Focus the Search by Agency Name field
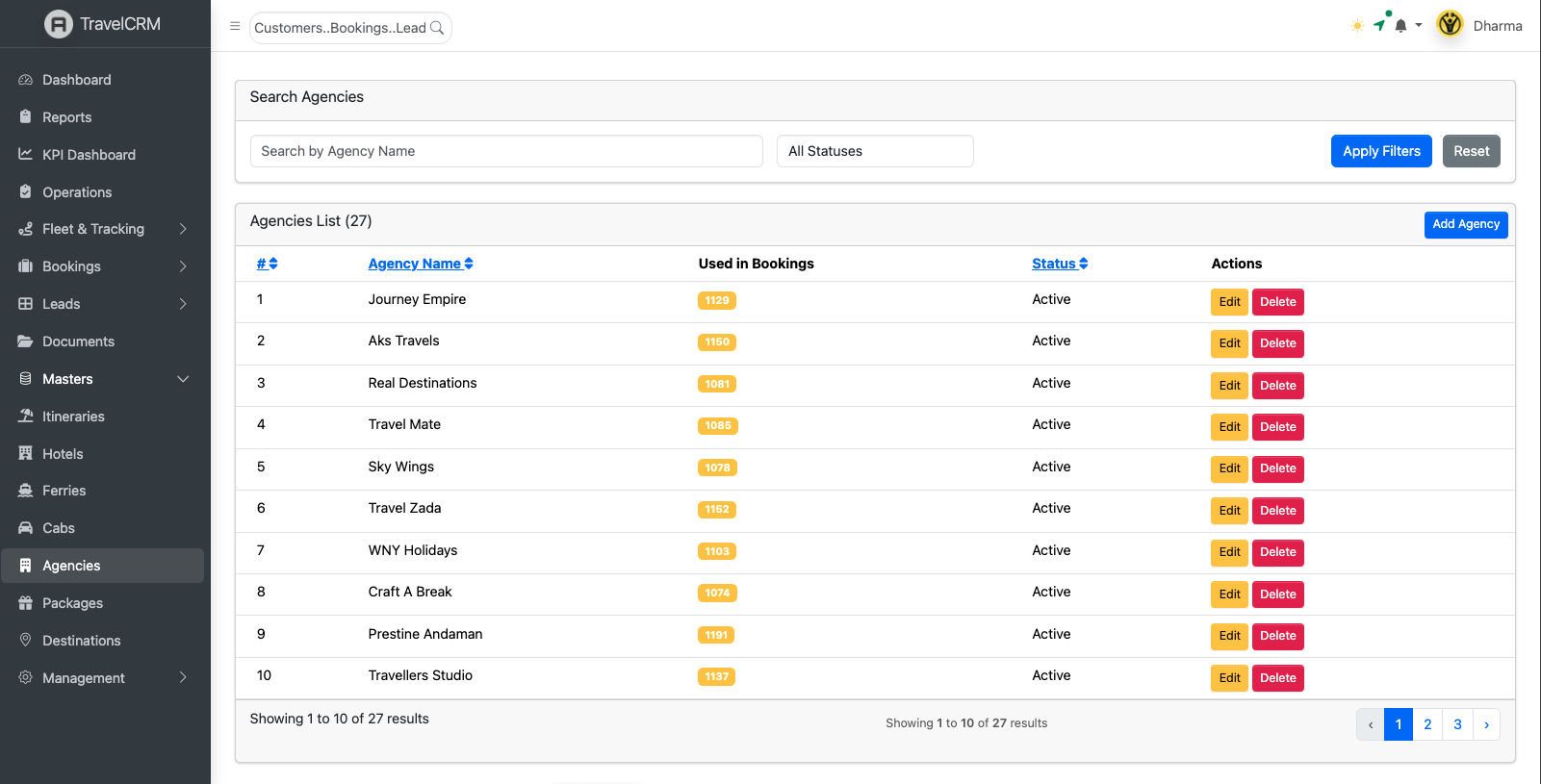The width and height of the screenshot is (1541, 784). 506,151
